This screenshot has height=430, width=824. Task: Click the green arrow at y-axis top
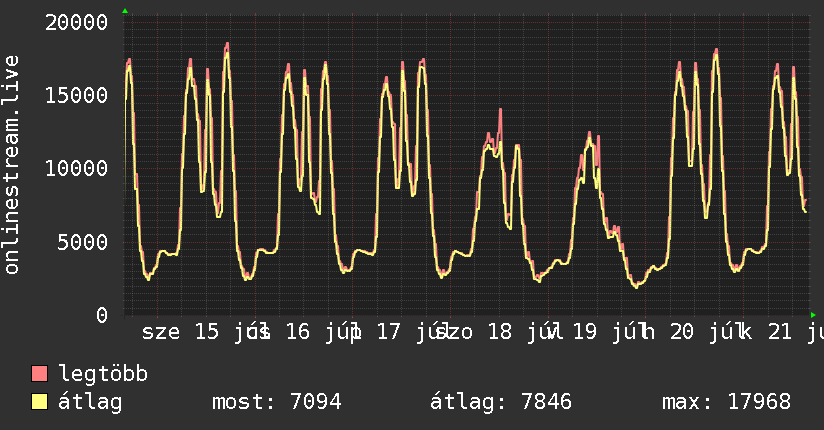[x=125, y=11]
